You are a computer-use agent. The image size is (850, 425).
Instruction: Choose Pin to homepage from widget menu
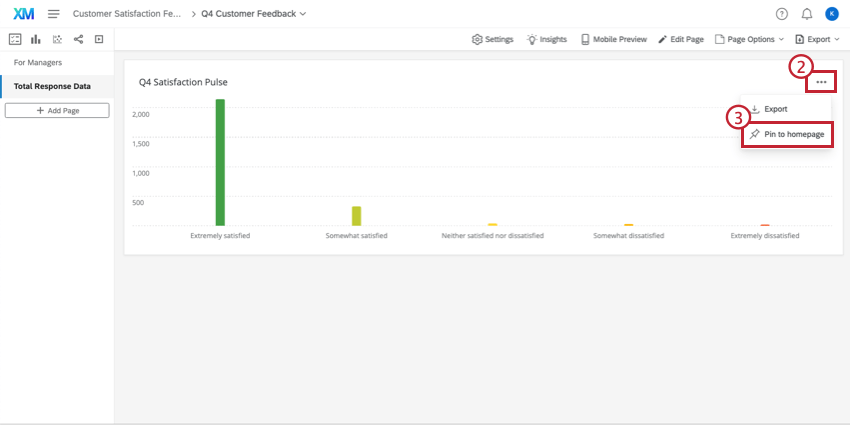(788, 134)
